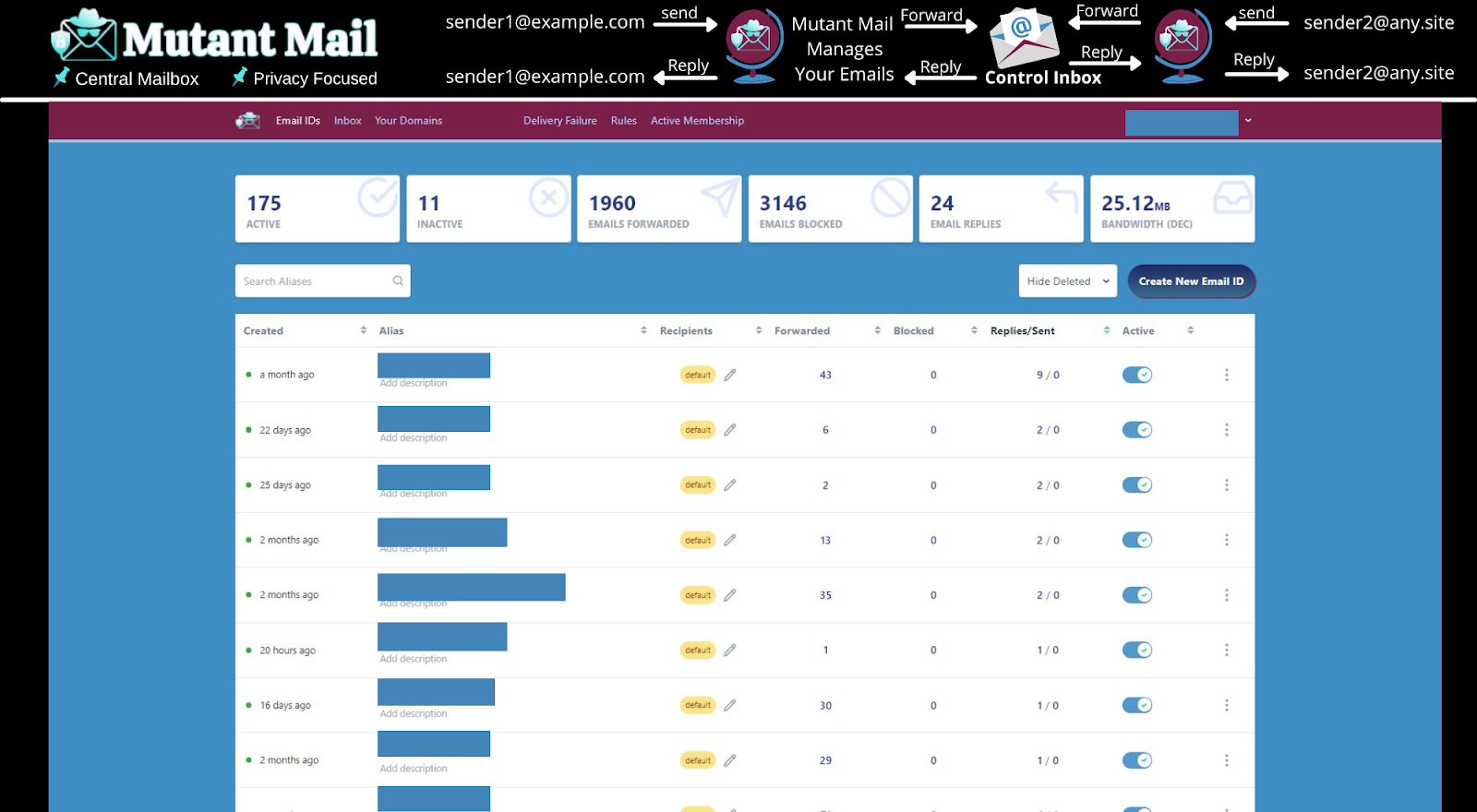Disable the alias with 35 forwarded emails
The height and width of the screenshot is (812, 1477).
(1137, 595)
